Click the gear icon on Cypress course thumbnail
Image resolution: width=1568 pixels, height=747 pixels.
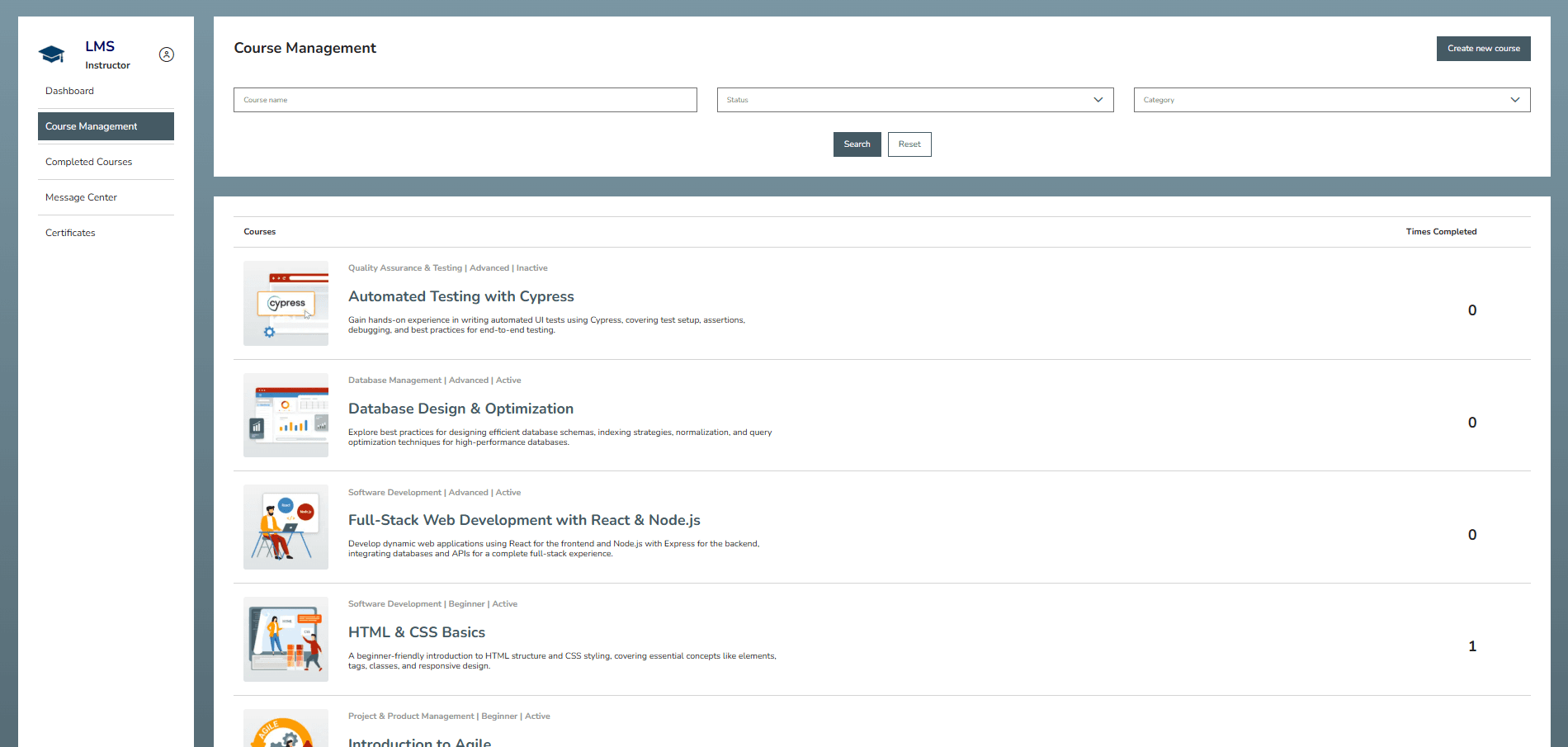(x=269, y=332)
